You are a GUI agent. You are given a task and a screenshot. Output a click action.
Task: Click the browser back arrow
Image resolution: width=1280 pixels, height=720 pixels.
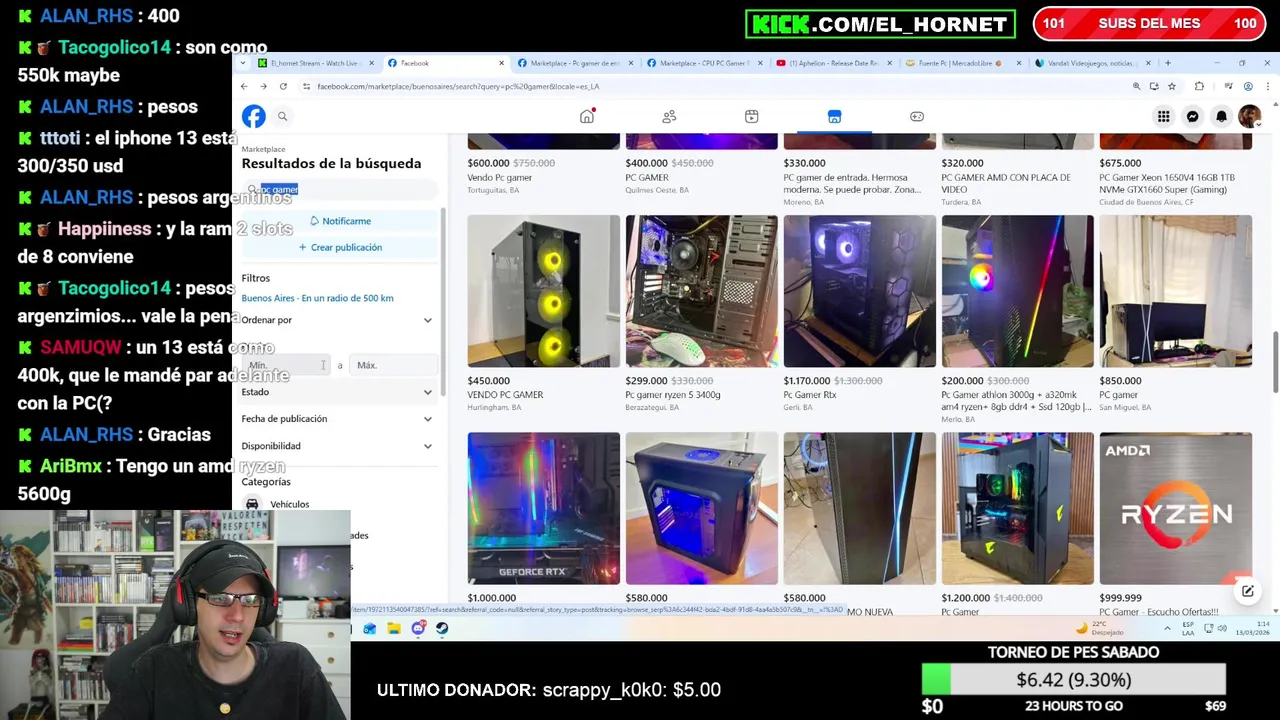tap(244, 87)
